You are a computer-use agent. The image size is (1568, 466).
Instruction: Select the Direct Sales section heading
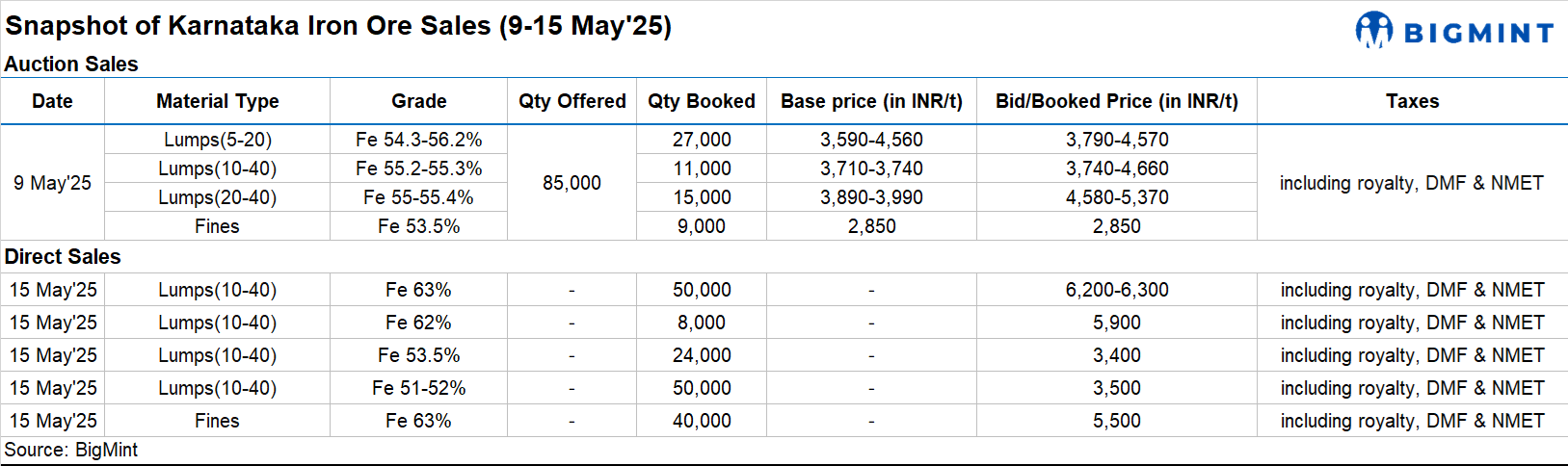coord(63,257)
